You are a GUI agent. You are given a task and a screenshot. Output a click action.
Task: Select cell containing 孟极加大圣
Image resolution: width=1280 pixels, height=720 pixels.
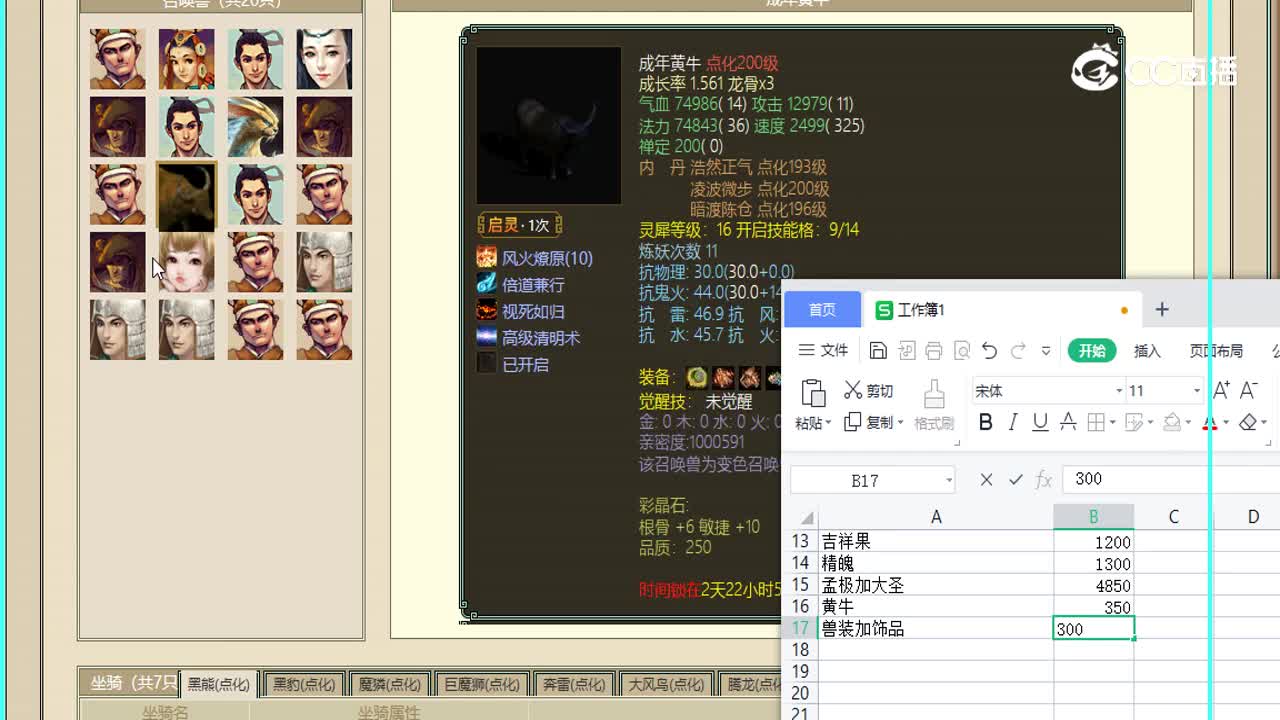click(936, 585)
